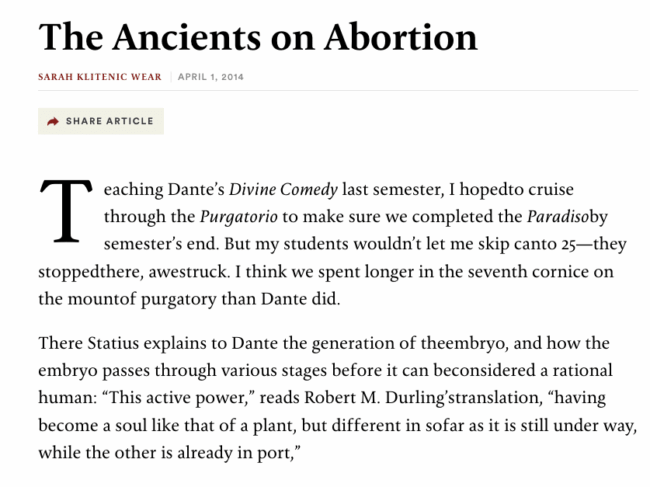Click the italic word Paradiso

(558, 215)
